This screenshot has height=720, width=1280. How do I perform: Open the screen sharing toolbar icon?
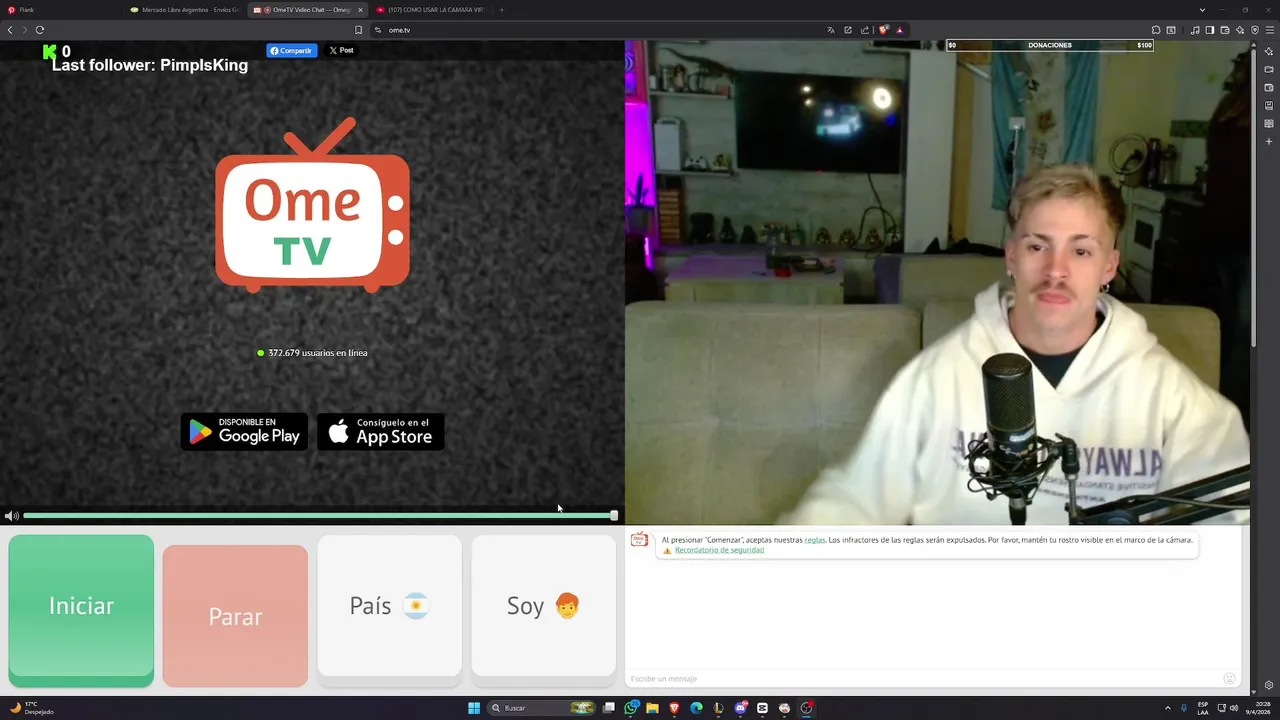tap(1171, 30)
